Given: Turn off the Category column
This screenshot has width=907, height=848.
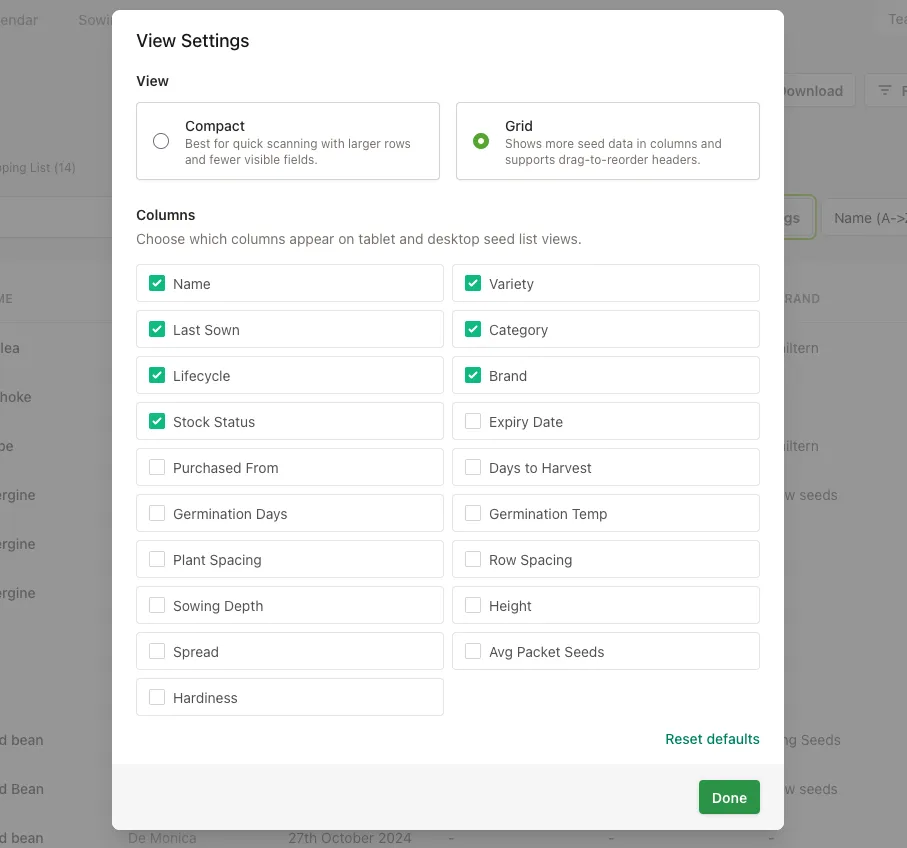Looking at the screenshot, I should click(x=473, y=330).
